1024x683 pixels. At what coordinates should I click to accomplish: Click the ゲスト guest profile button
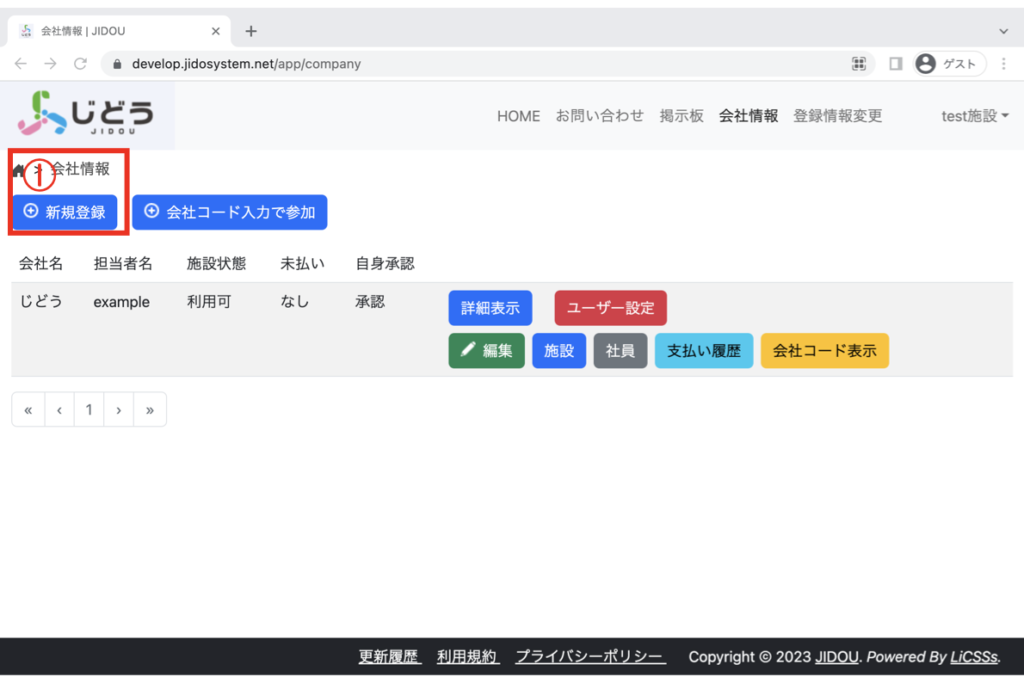[x=948, y=64]
